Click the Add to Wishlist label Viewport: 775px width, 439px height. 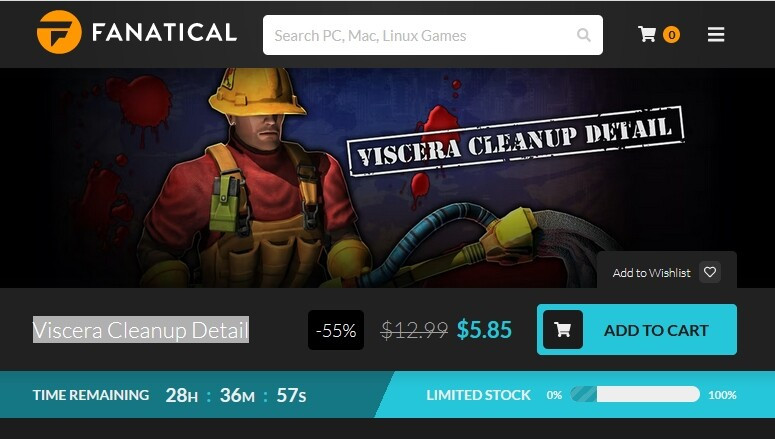coord(651,273)
